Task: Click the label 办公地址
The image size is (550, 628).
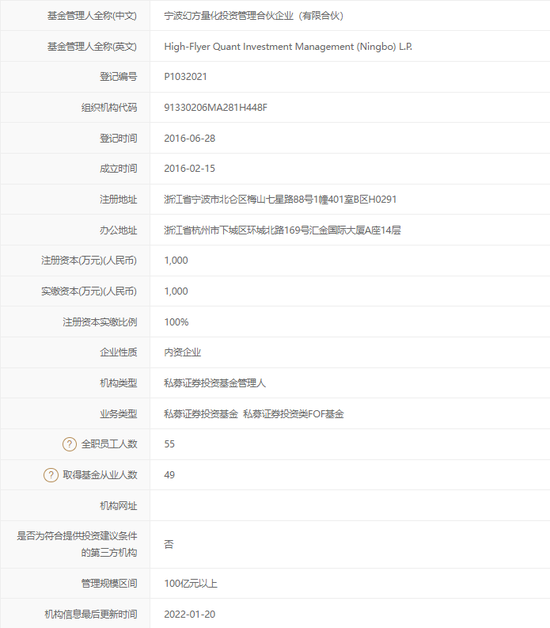Action: [119, 230]
